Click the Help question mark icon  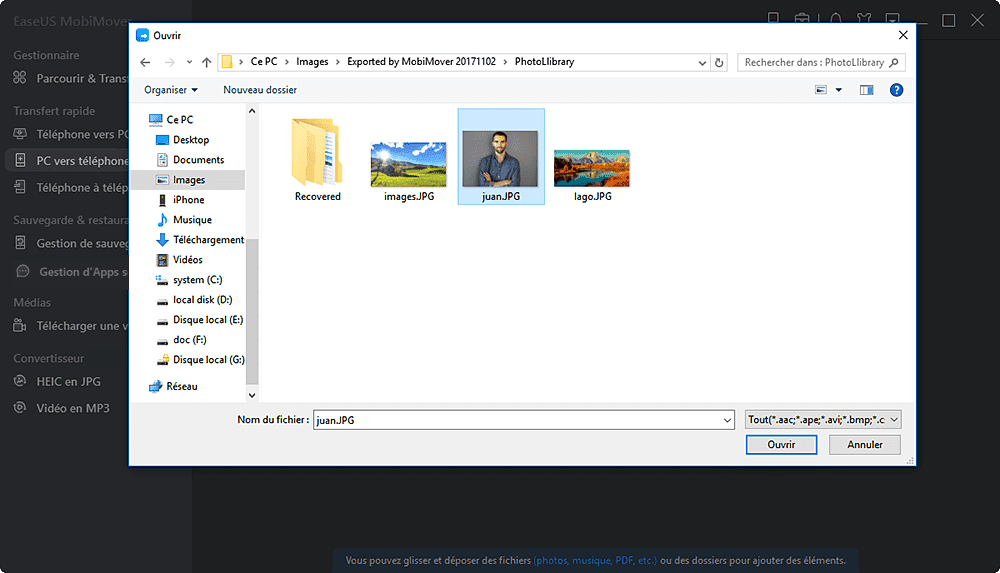(x=896, y=90)
